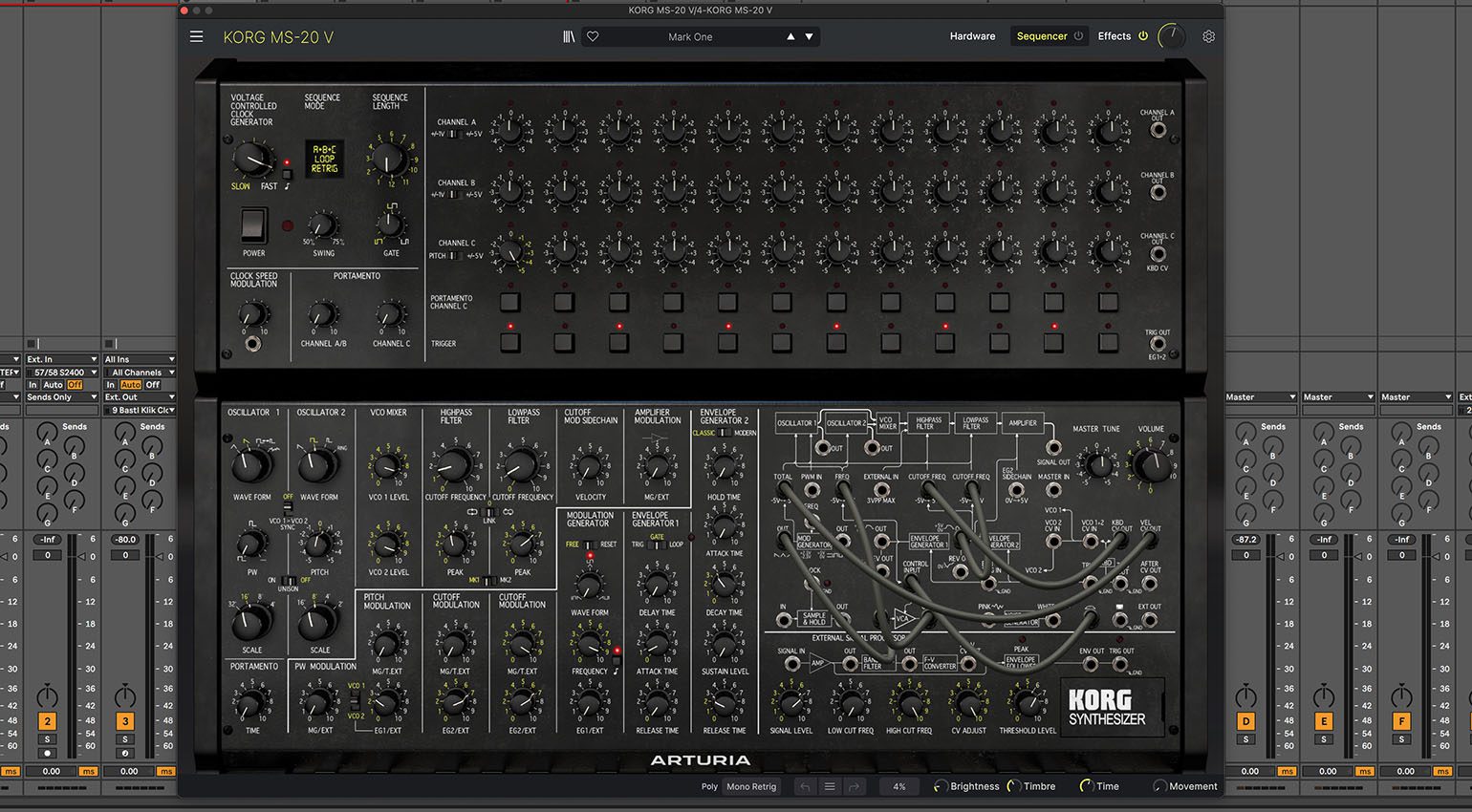Toggle the VCO 1 to VCO 2 Sync switch

tap(288, 510)
